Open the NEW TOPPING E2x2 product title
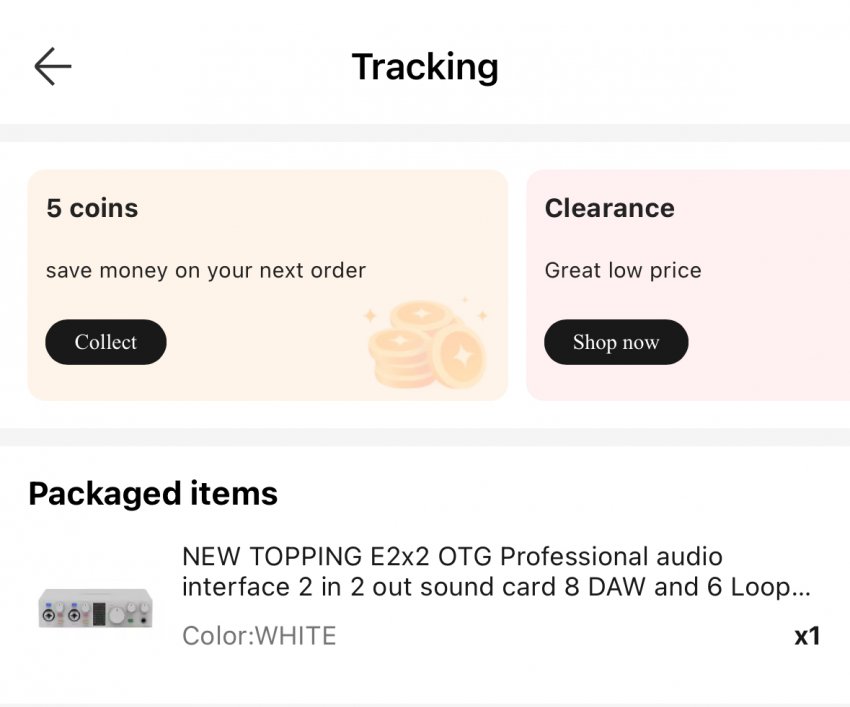The image size is (850, 707). coord(496,571)
